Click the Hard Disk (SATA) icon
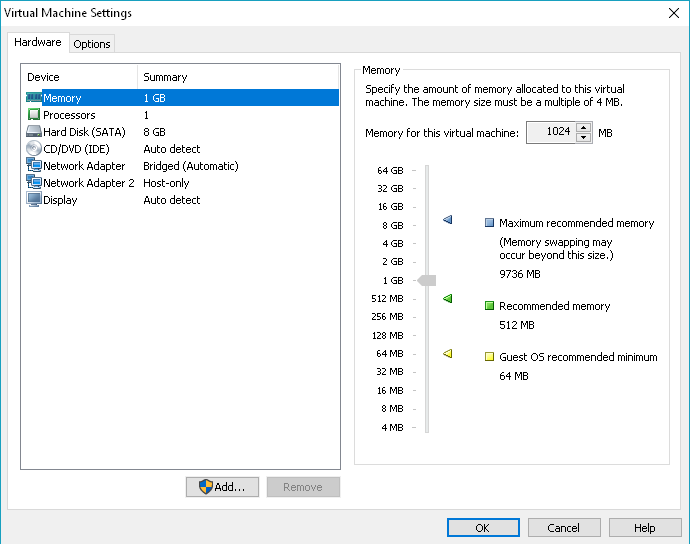This screenshot has height=544, width=690. click(x=34, y=132)
